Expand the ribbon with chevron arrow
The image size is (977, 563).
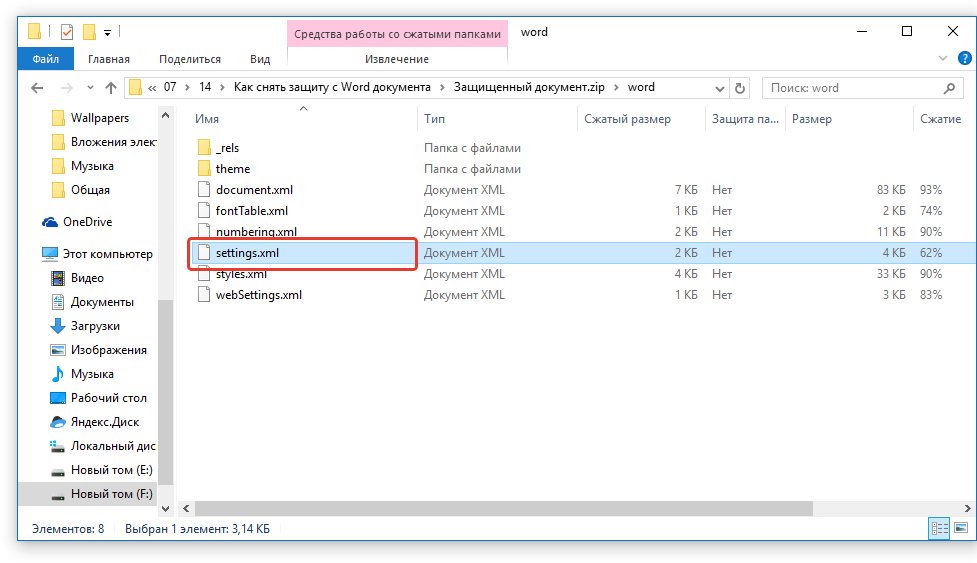pyautogui.click(x=943, y=59)
